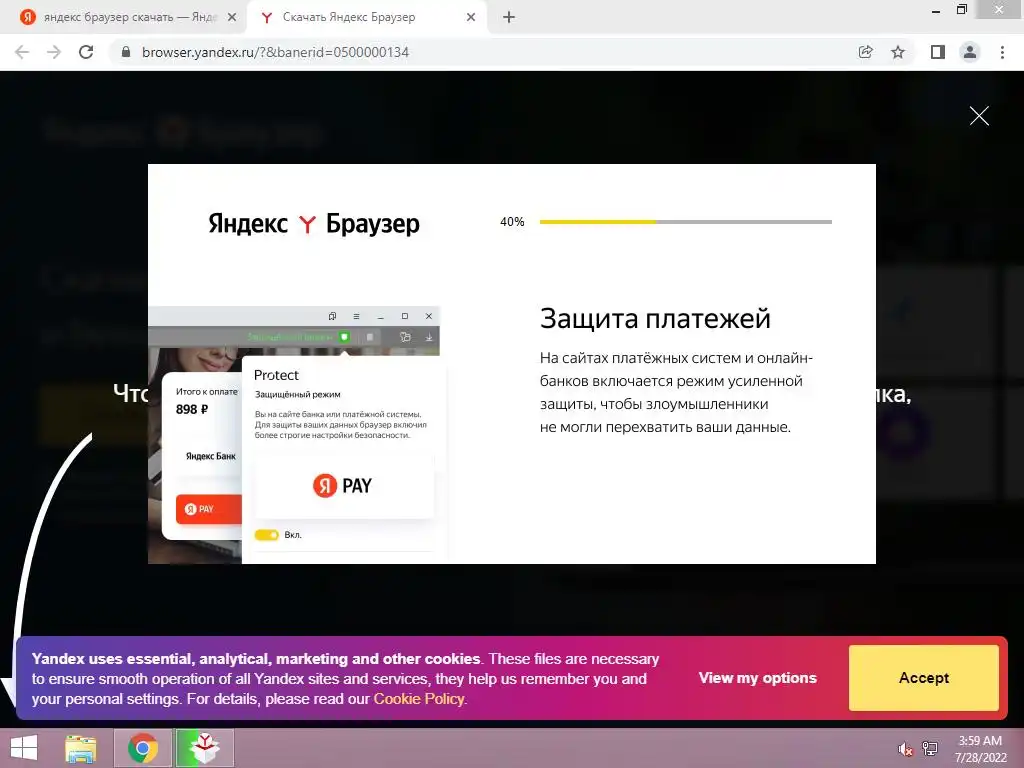This screenshot has width=1024, height=768.
Task: Share this page via share icon
Action: pos(865,52)
